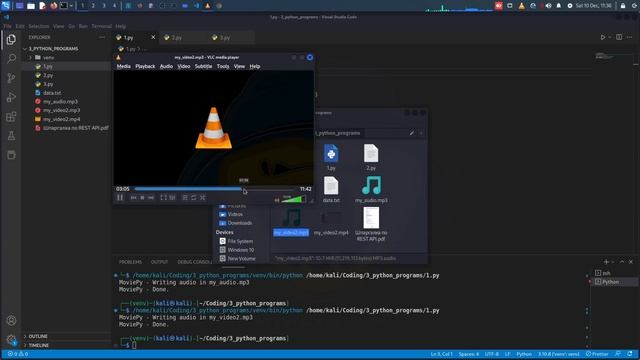Mute VLC audio via speaker icon
Image resolution: width=640 pixels, height=360 pixels.
click(277, 200)
